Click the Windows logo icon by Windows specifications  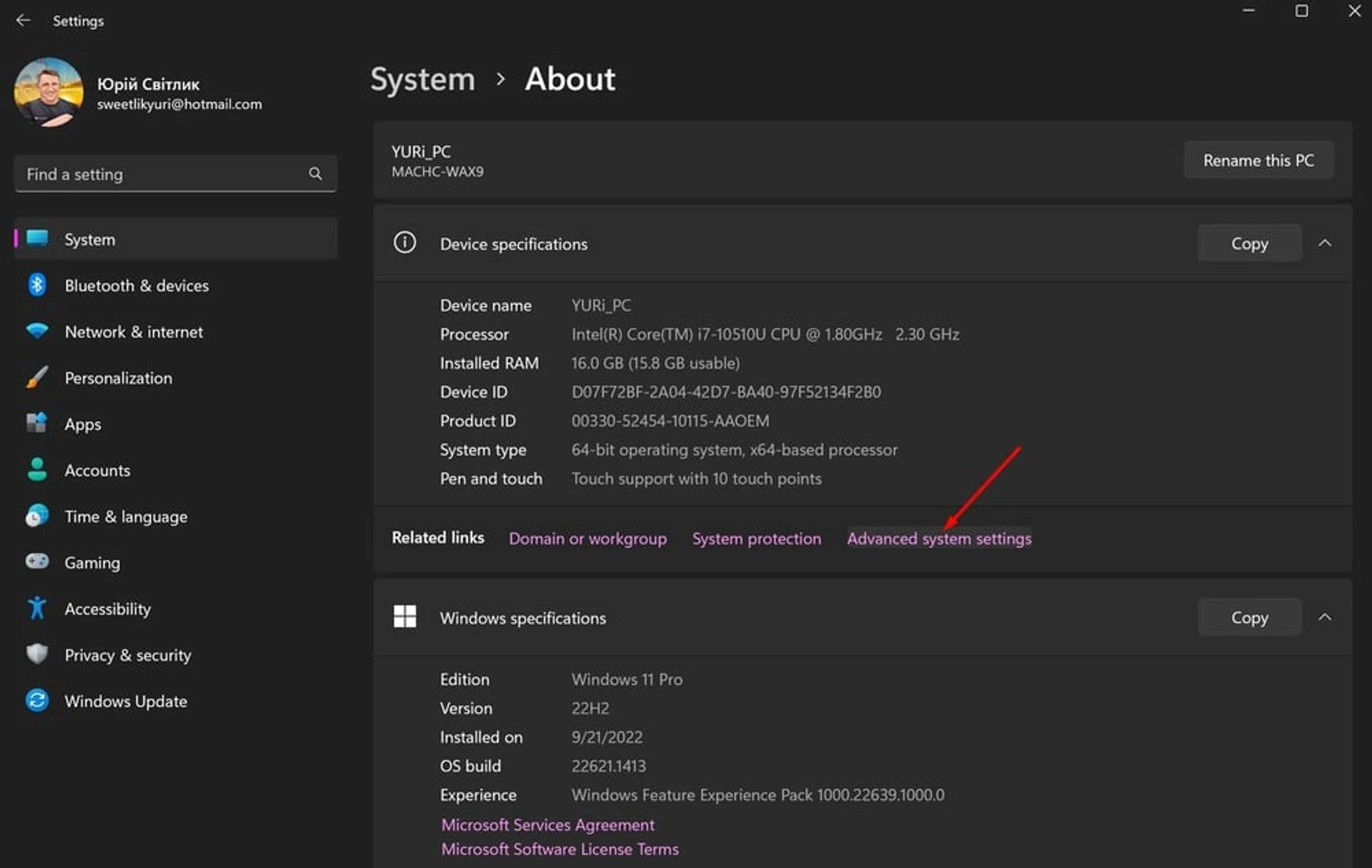click(x=404, y=617)
